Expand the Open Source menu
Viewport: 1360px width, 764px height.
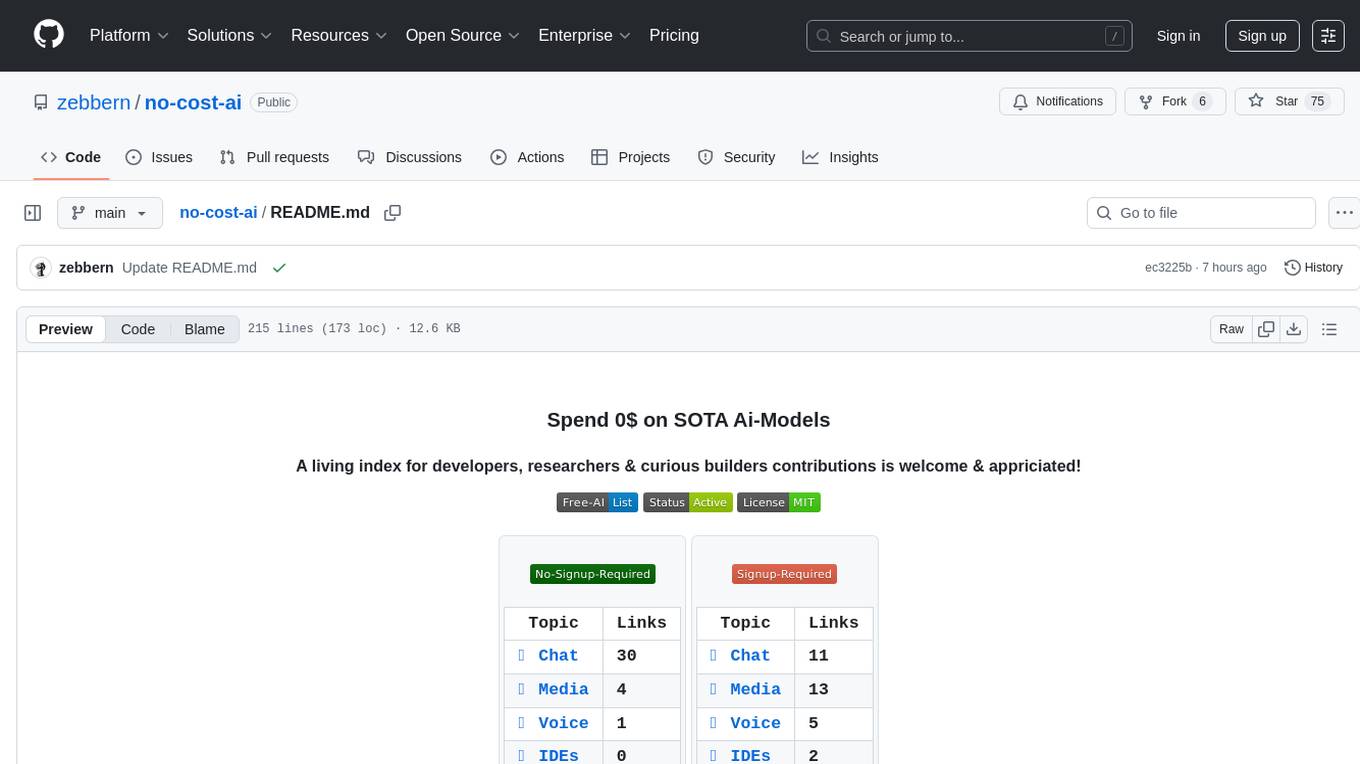pyautogui.click(x=463, y=35)
